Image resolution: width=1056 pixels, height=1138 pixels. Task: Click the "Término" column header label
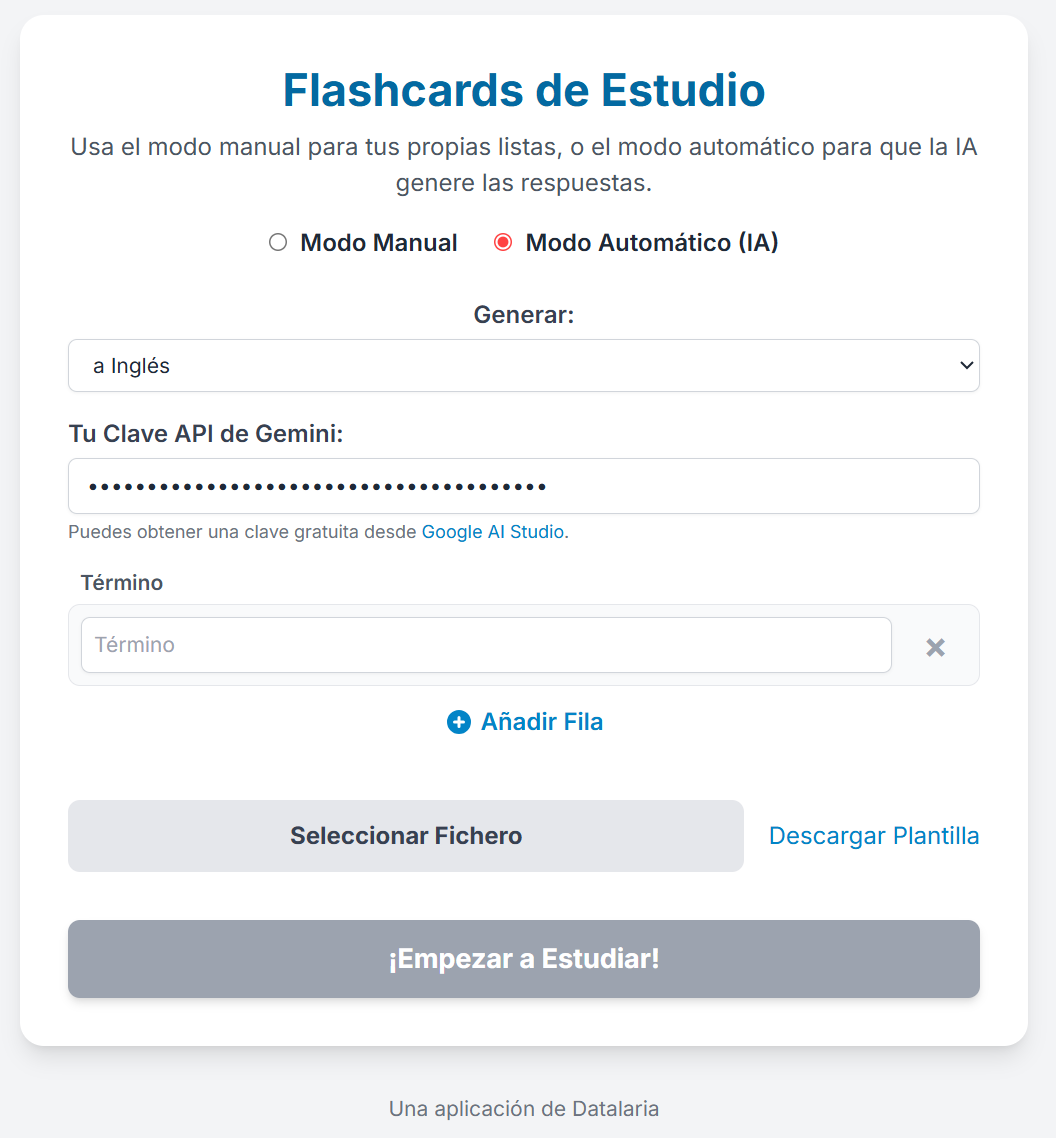[122, 582]
